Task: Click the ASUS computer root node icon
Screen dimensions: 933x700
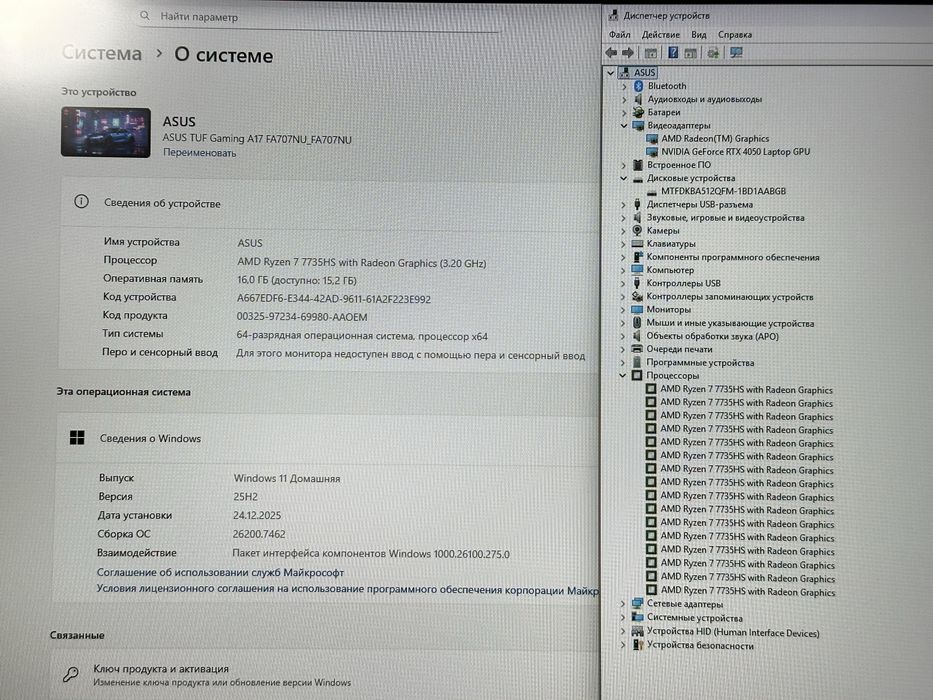Action: click(x=624, y=73)
